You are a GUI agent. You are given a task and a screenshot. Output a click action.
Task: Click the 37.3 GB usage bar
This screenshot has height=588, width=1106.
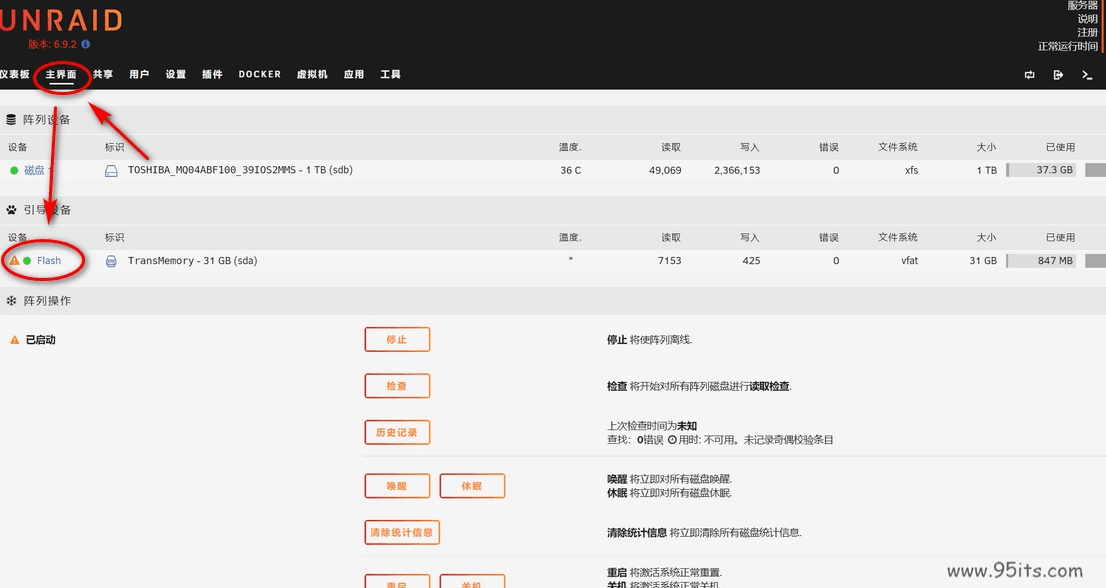pyautogui.click(x=1041, y=171)
